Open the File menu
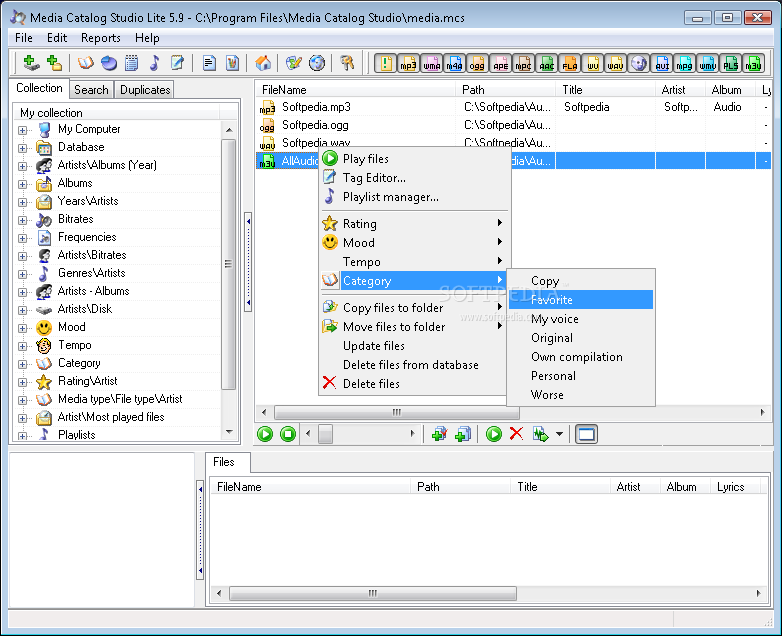This screenshot has width=782, height=636. point(23,38)
